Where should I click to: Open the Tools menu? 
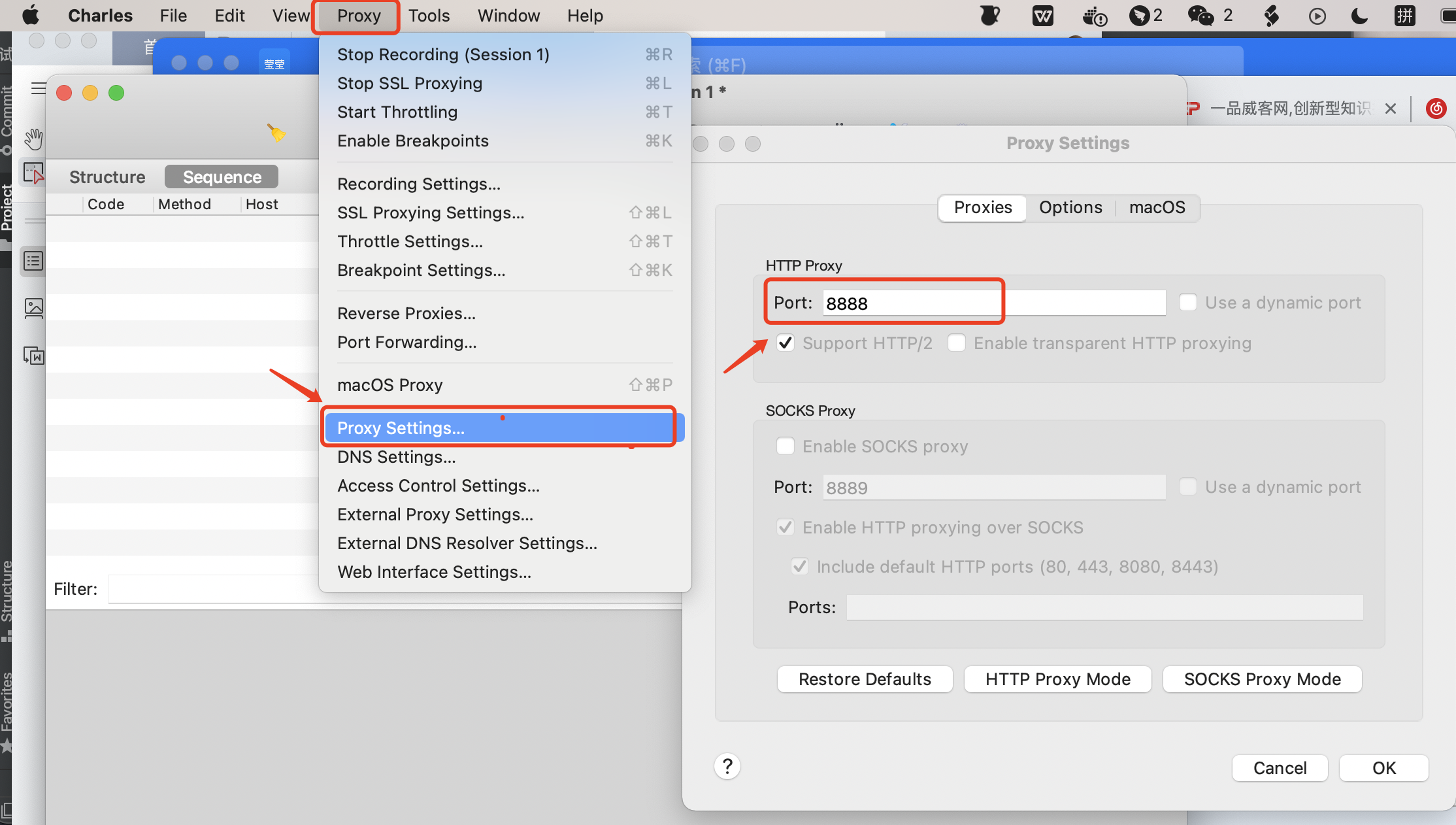429,16
